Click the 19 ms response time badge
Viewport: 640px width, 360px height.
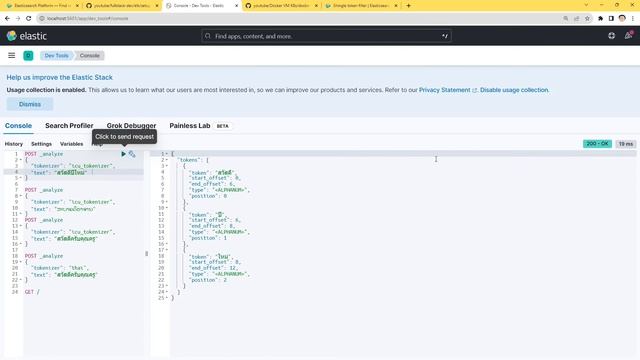click(x=626, y=144)
